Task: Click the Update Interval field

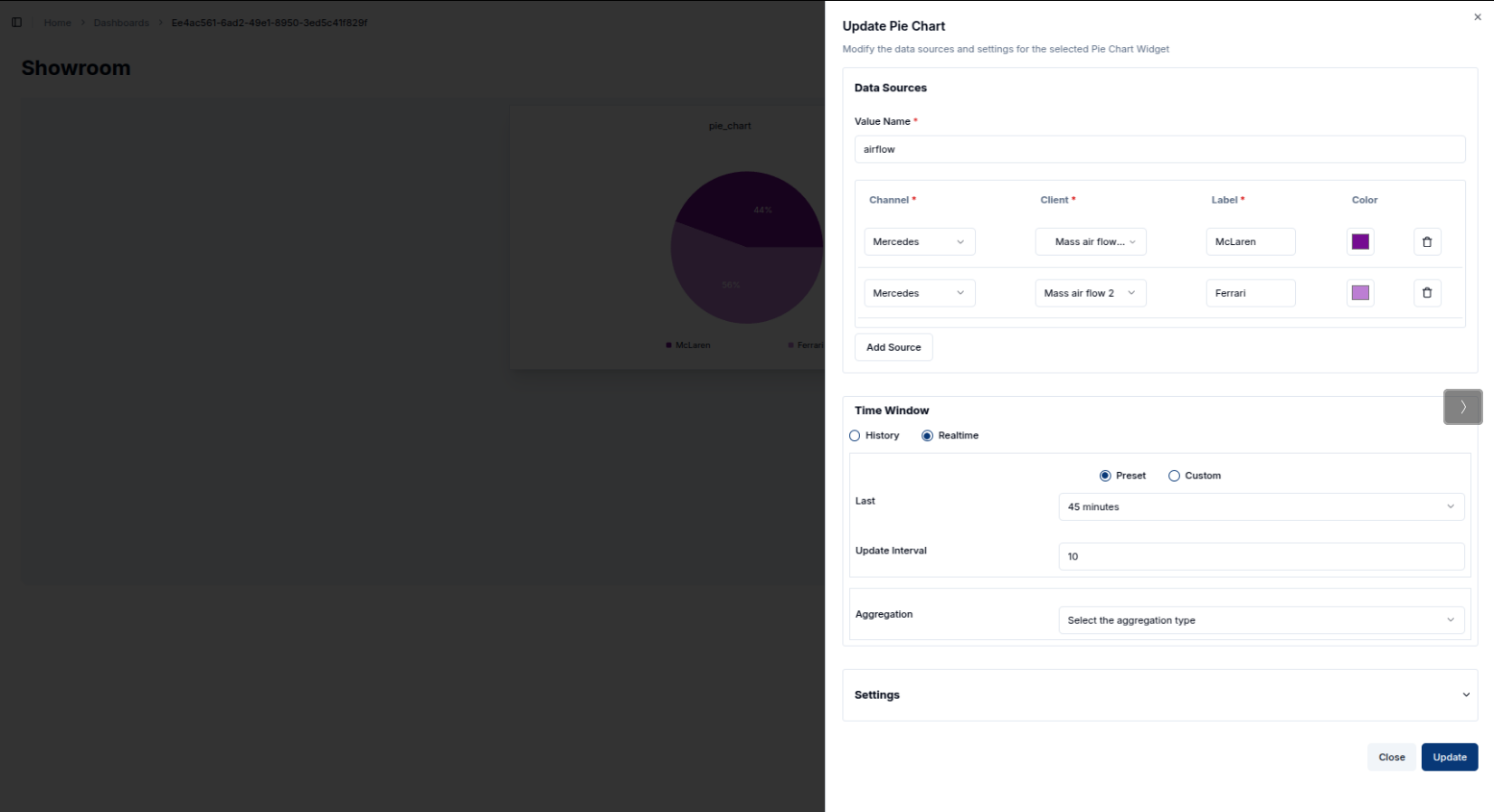Action: 1262,556
